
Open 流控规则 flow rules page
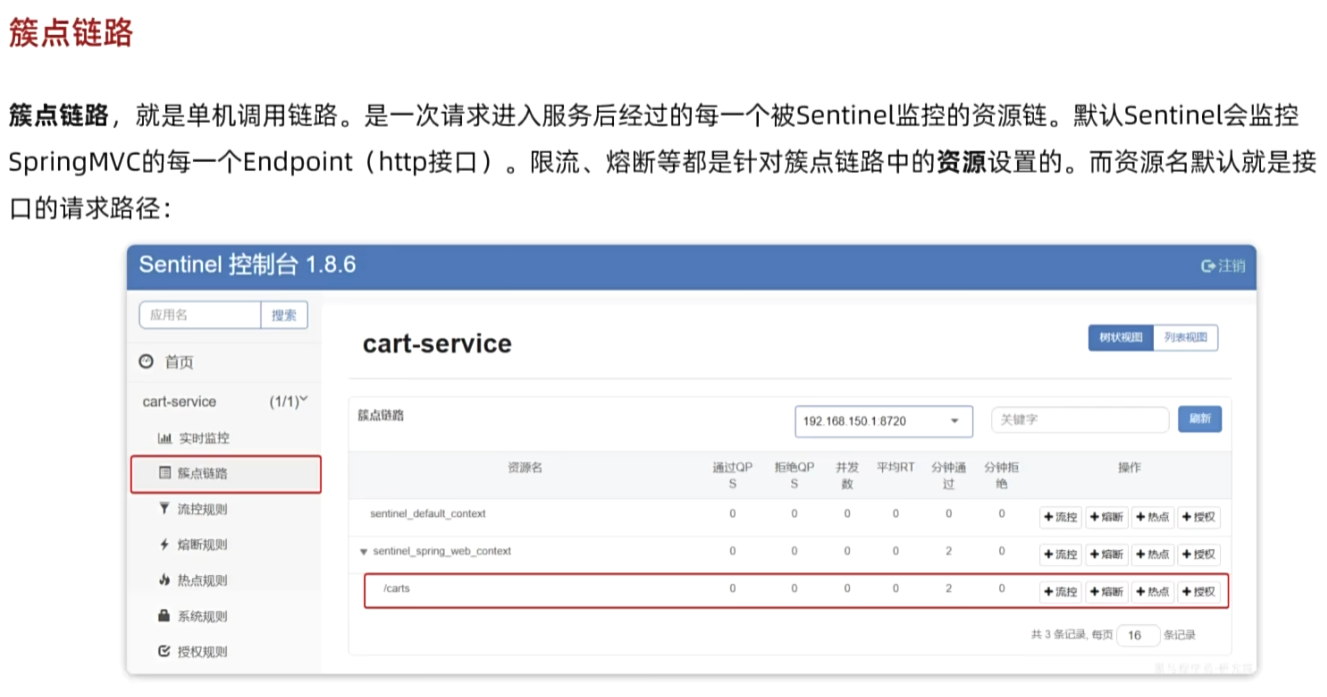192,509
